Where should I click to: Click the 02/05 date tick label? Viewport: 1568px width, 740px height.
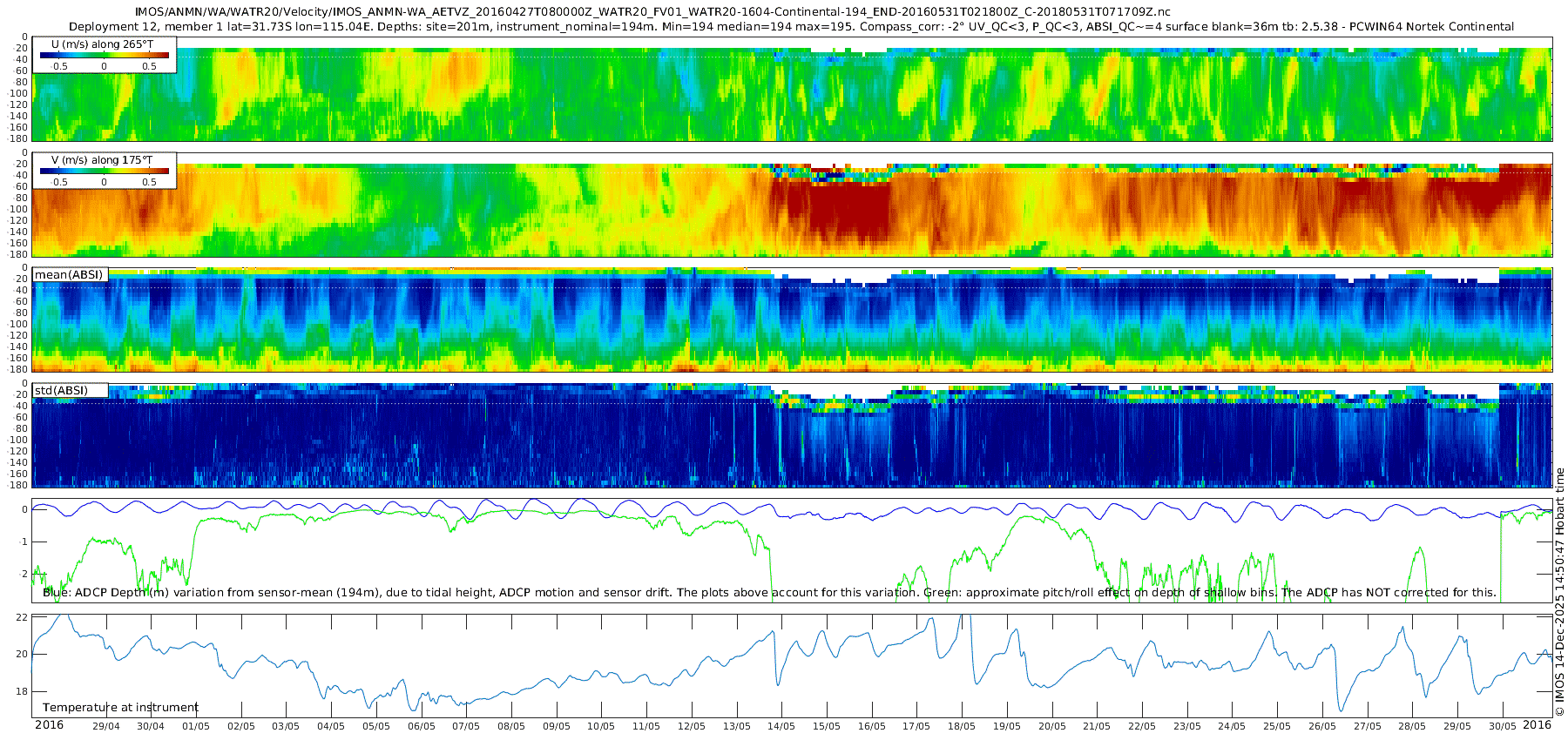pyautogui.click(x=241, y=727)
